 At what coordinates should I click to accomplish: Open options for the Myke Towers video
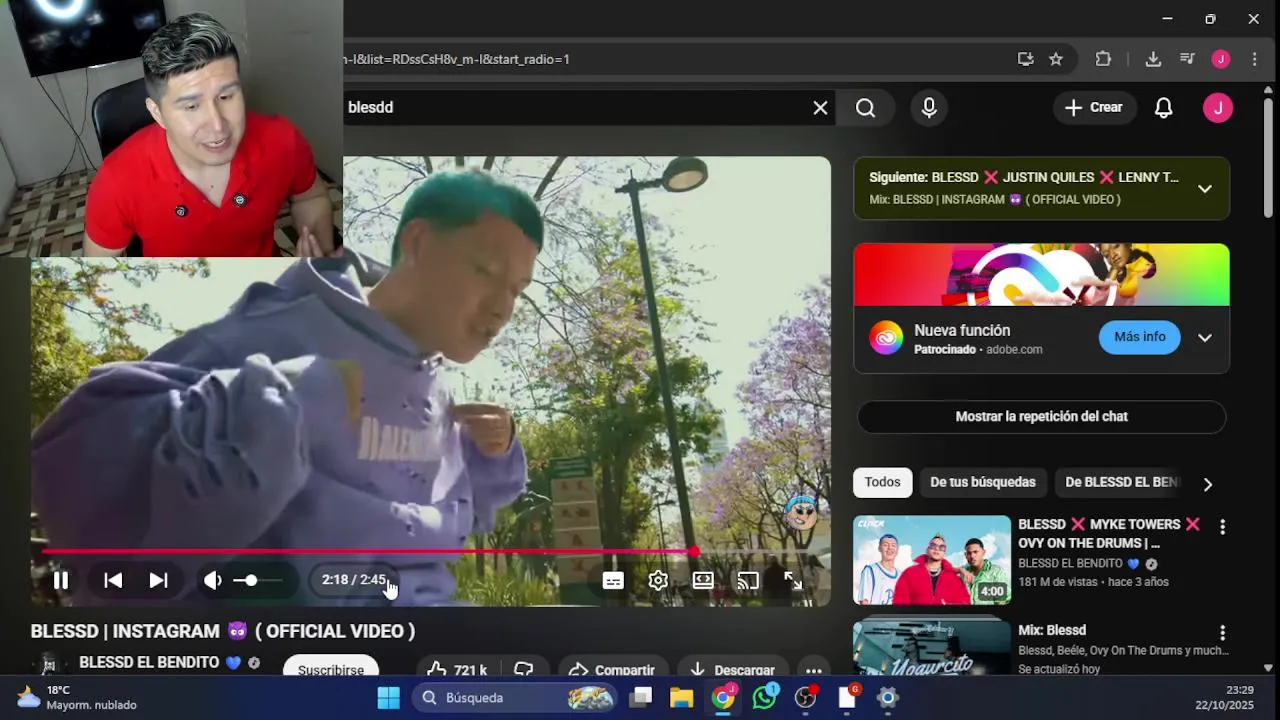1222,527
